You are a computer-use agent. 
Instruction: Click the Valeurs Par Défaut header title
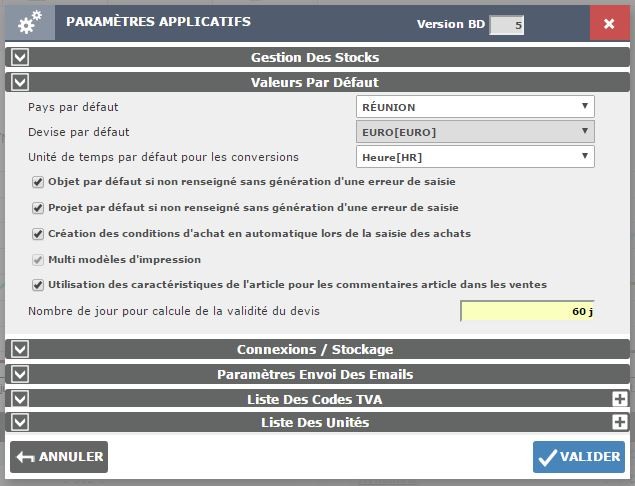click(315, 83)
